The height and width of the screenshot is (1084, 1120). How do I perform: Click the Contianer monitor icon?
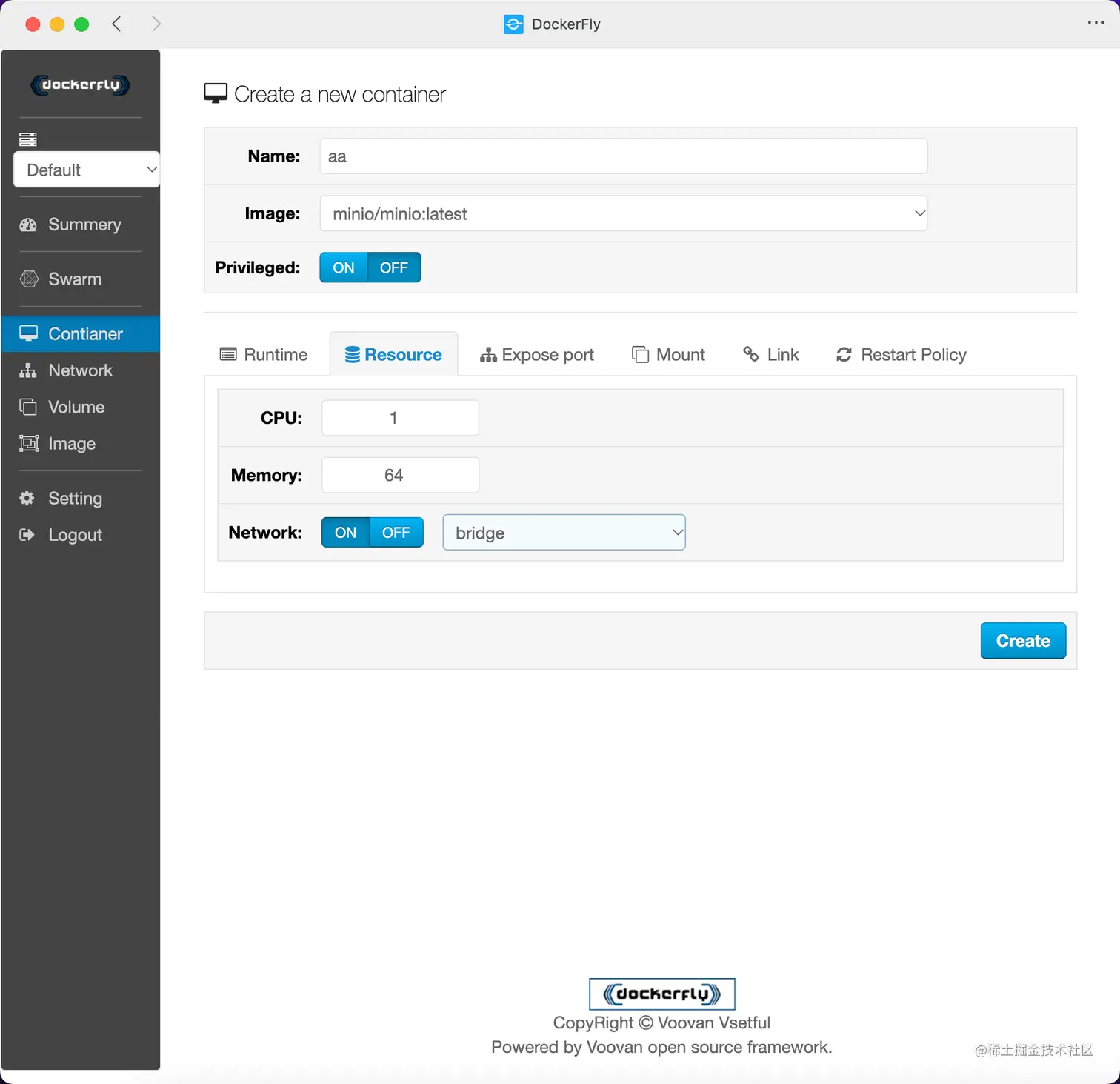click(28, 333)
